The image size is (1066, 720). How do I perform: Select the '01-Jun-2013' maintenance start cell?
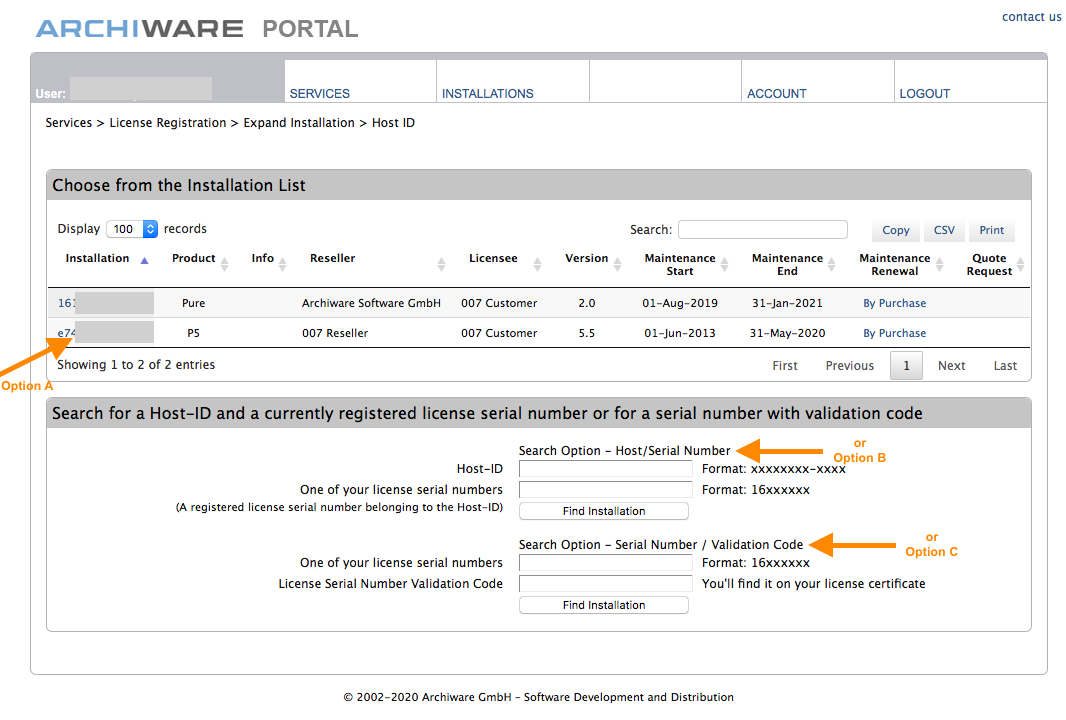680,333
